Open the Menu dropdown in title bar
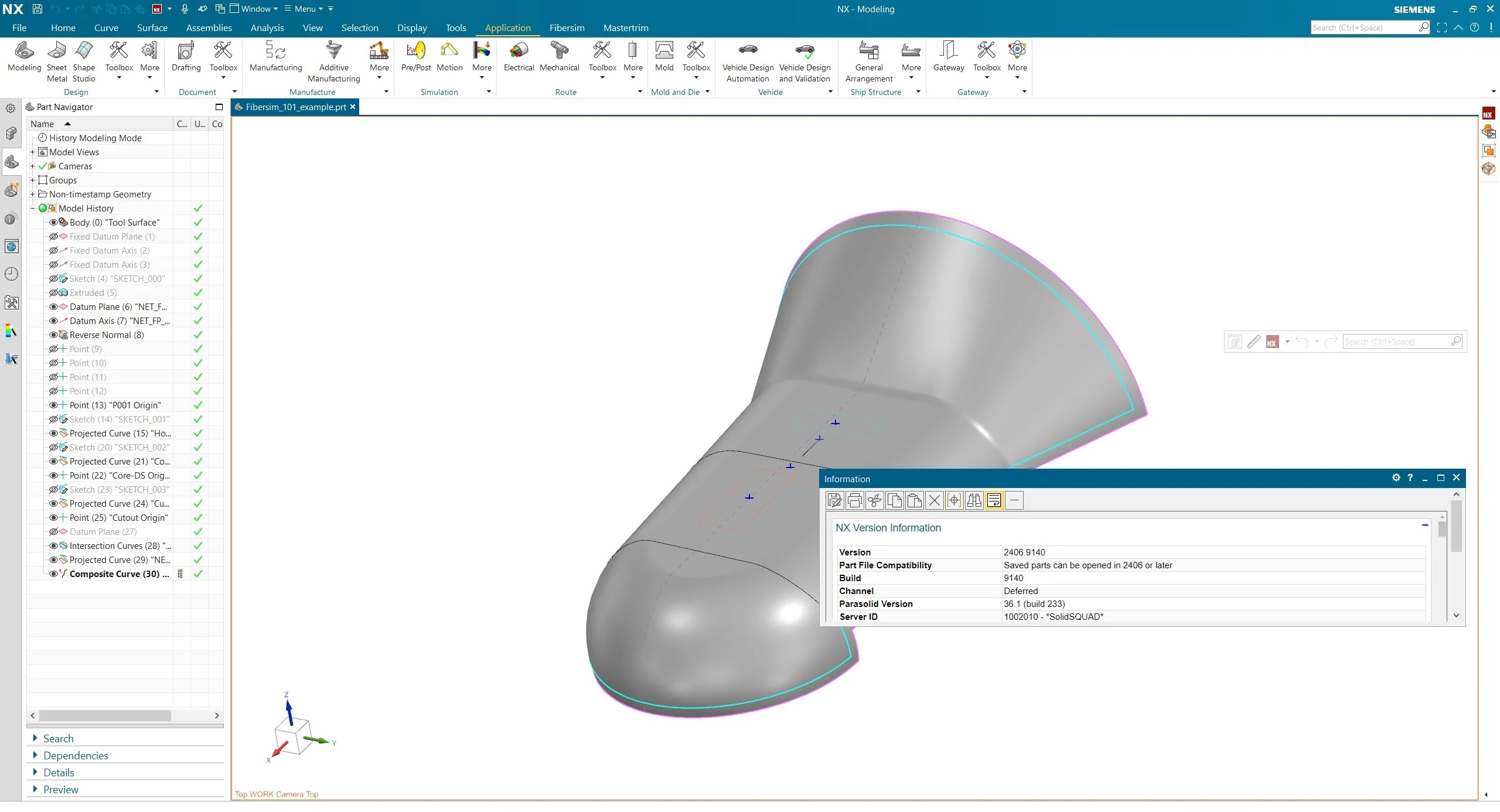 click(x=304, y=9)
